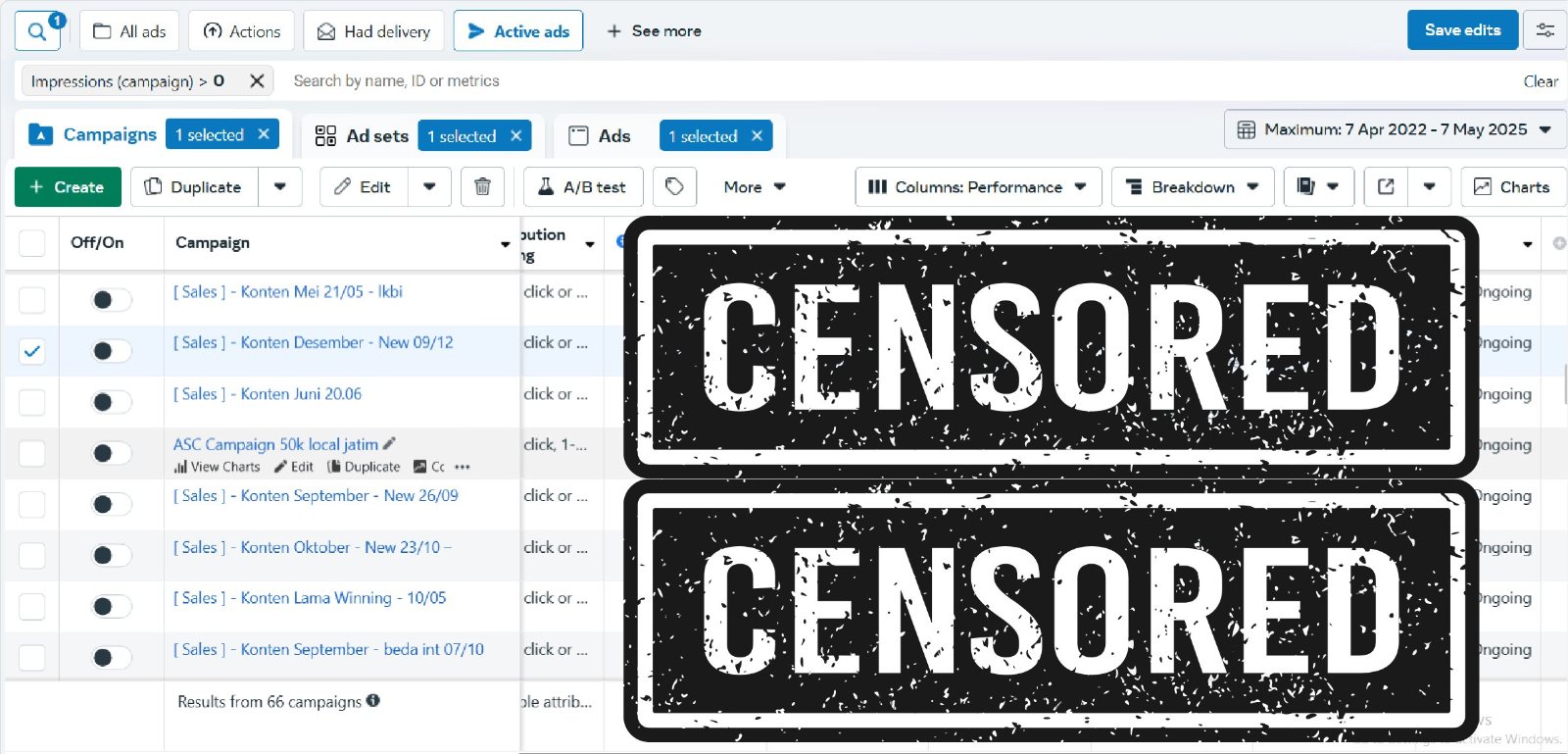1568x754 pixels.
Task: Click the green Create button
Action: click(x=68, y=186)
